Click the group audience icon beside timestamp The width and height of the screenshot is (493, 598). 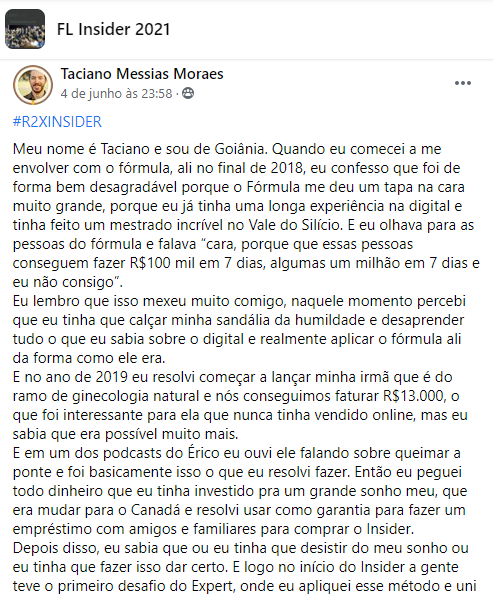point(188,93)
